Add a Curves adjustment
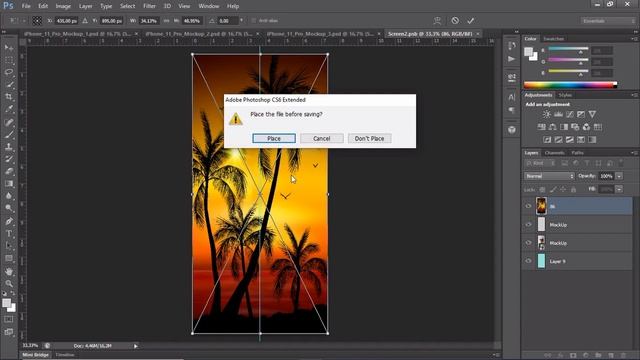 (569, 114)
